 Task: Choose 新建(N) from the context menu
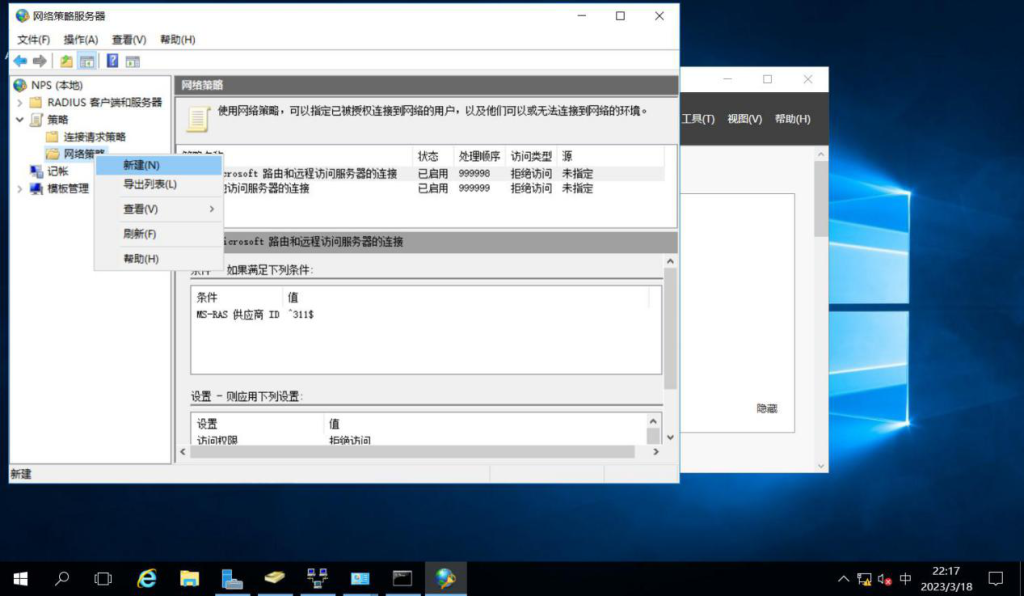click(x=159, y=165)
